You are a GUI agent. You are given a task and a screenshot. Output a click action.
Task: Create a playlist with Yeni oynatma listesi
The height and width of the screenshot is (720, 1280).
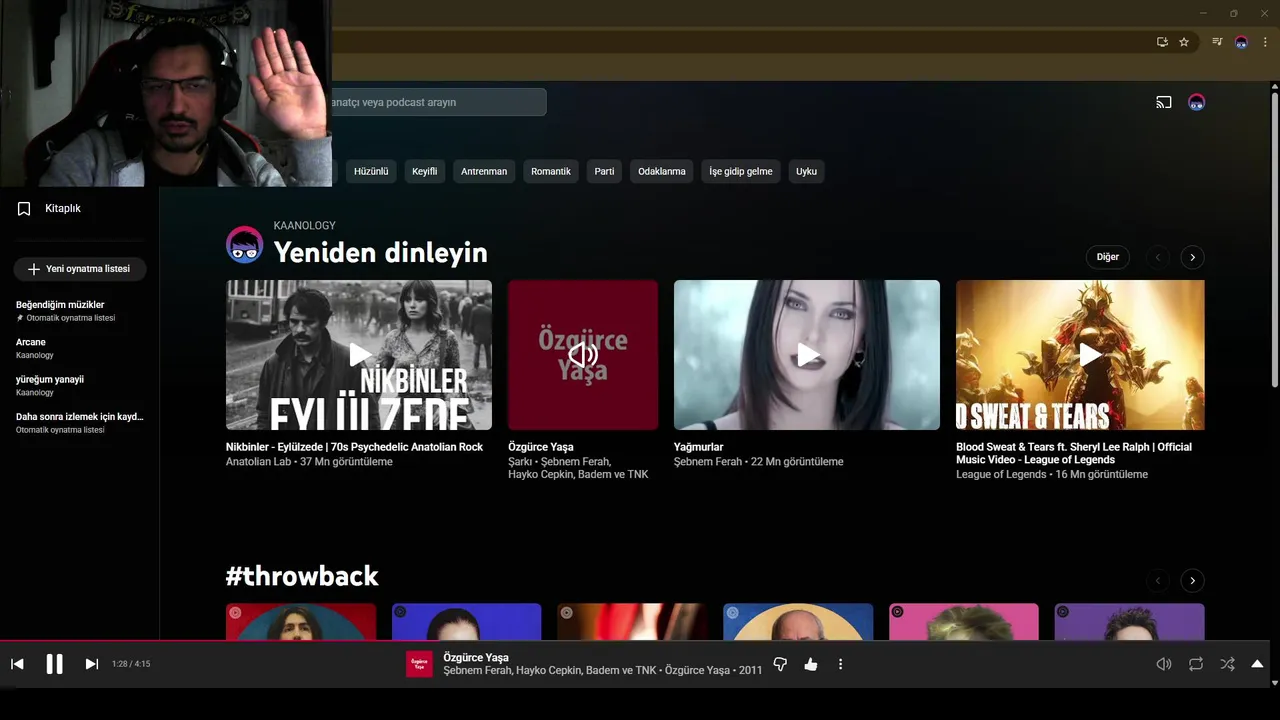click(80, 269)
